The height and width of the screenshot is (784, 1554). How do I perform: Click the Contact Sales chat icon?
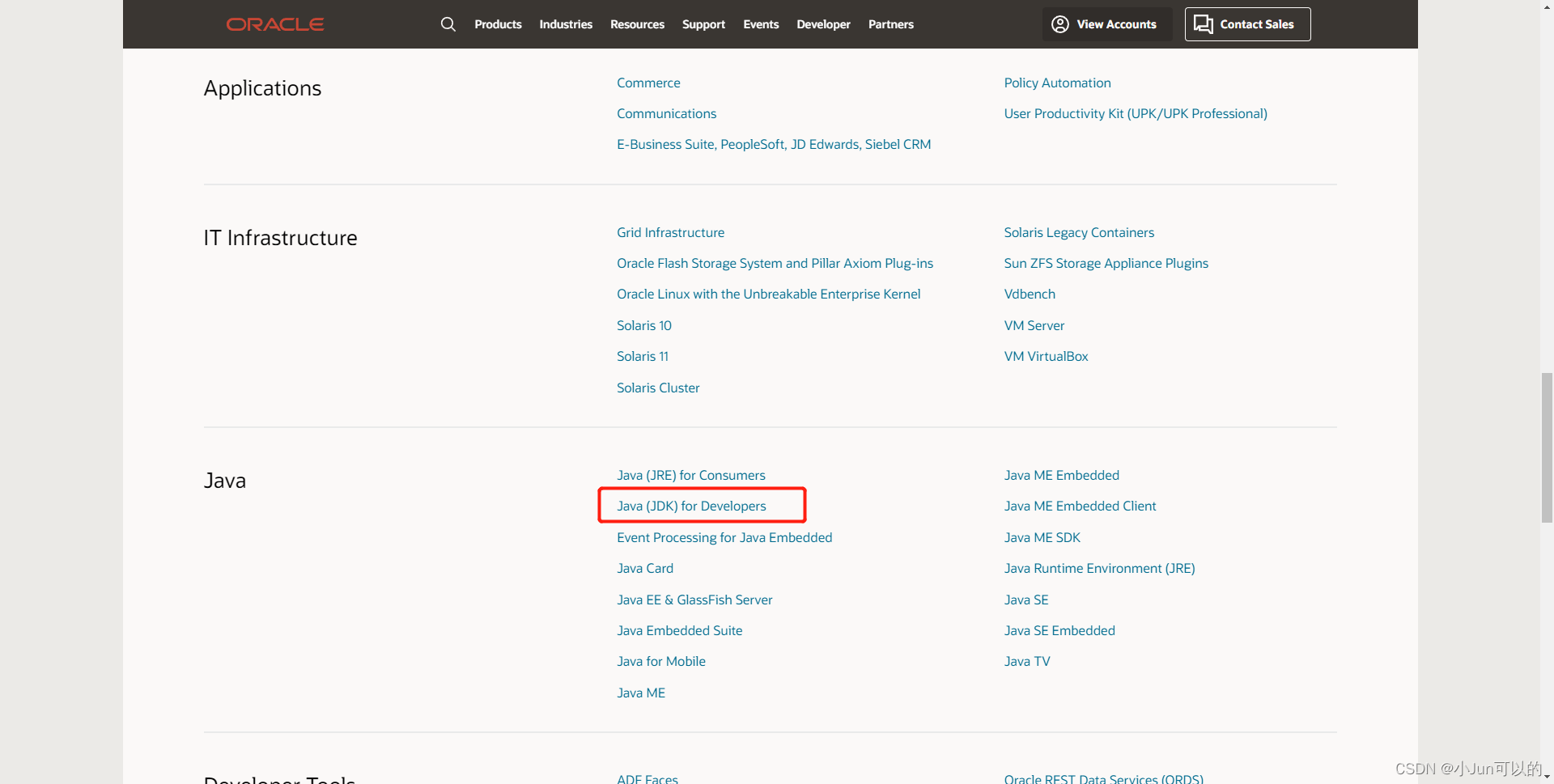tap(1204, 24)
